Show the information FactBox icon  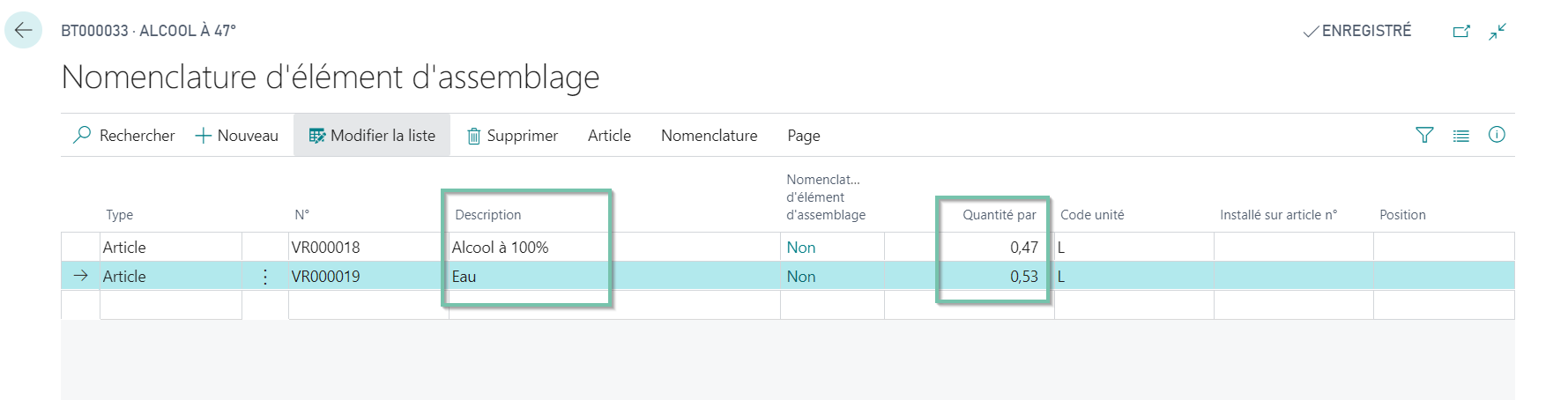[1497, 135]
